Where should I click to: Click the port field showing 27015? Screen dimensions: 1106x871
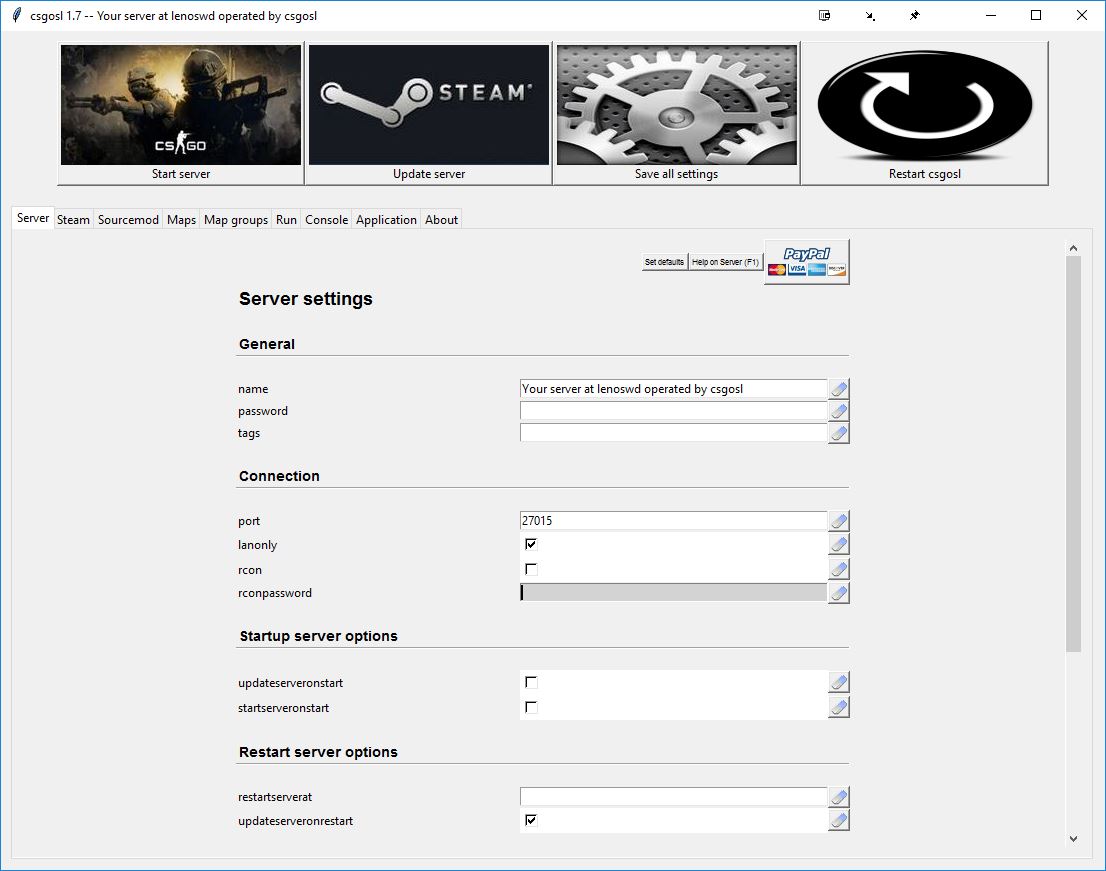(x=673, y=520)
